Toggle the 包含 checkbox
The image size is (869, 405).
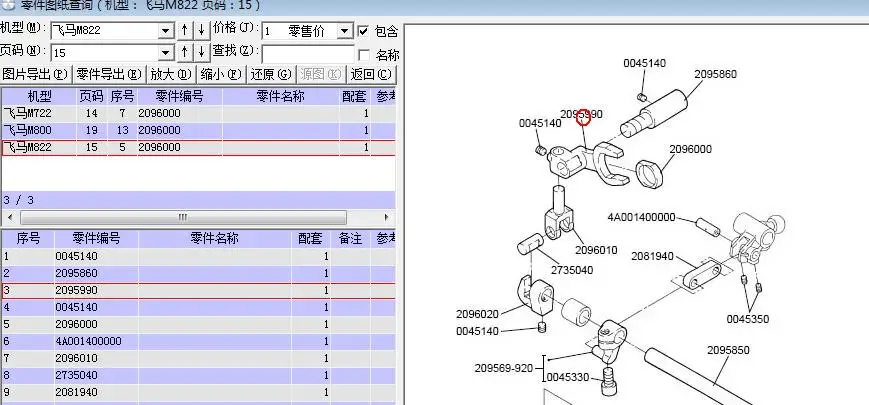[x=363, y=31]
